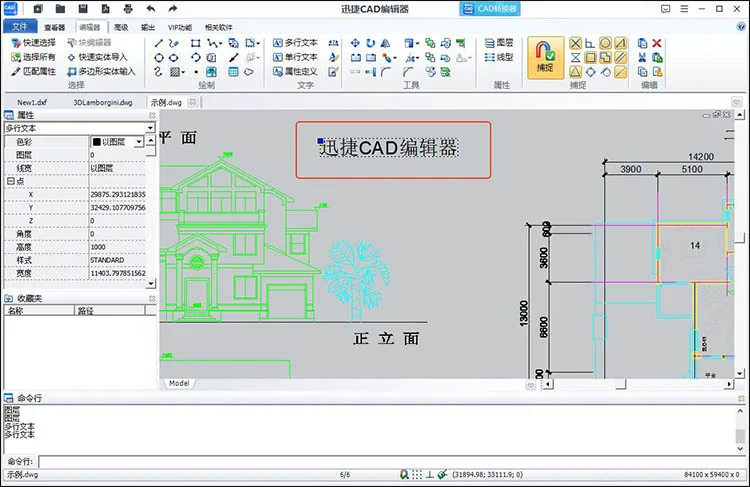Toggle the grid dots icon in status bar

(417, 475)
